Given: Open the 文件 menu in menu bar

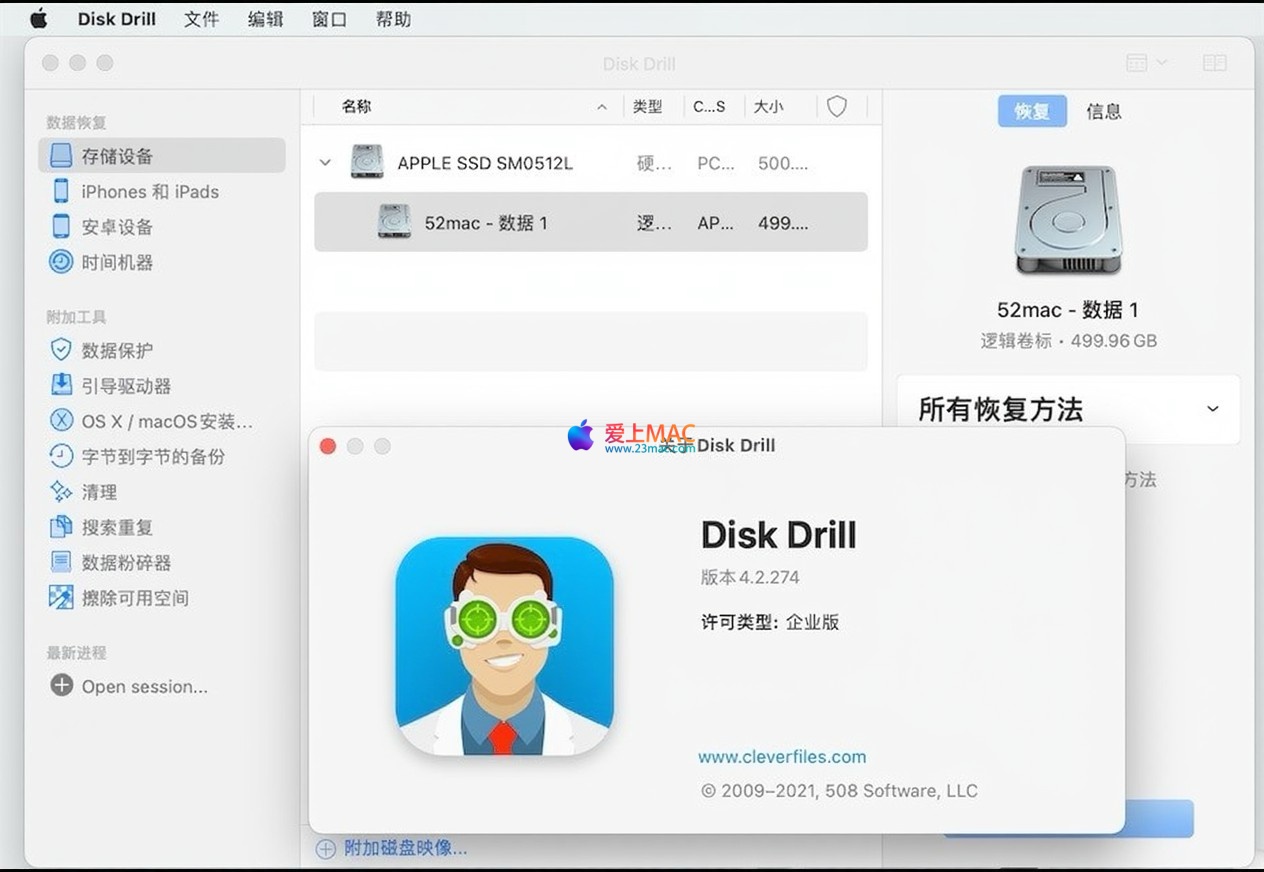Looking at the screenshot, I should point(201,19).
